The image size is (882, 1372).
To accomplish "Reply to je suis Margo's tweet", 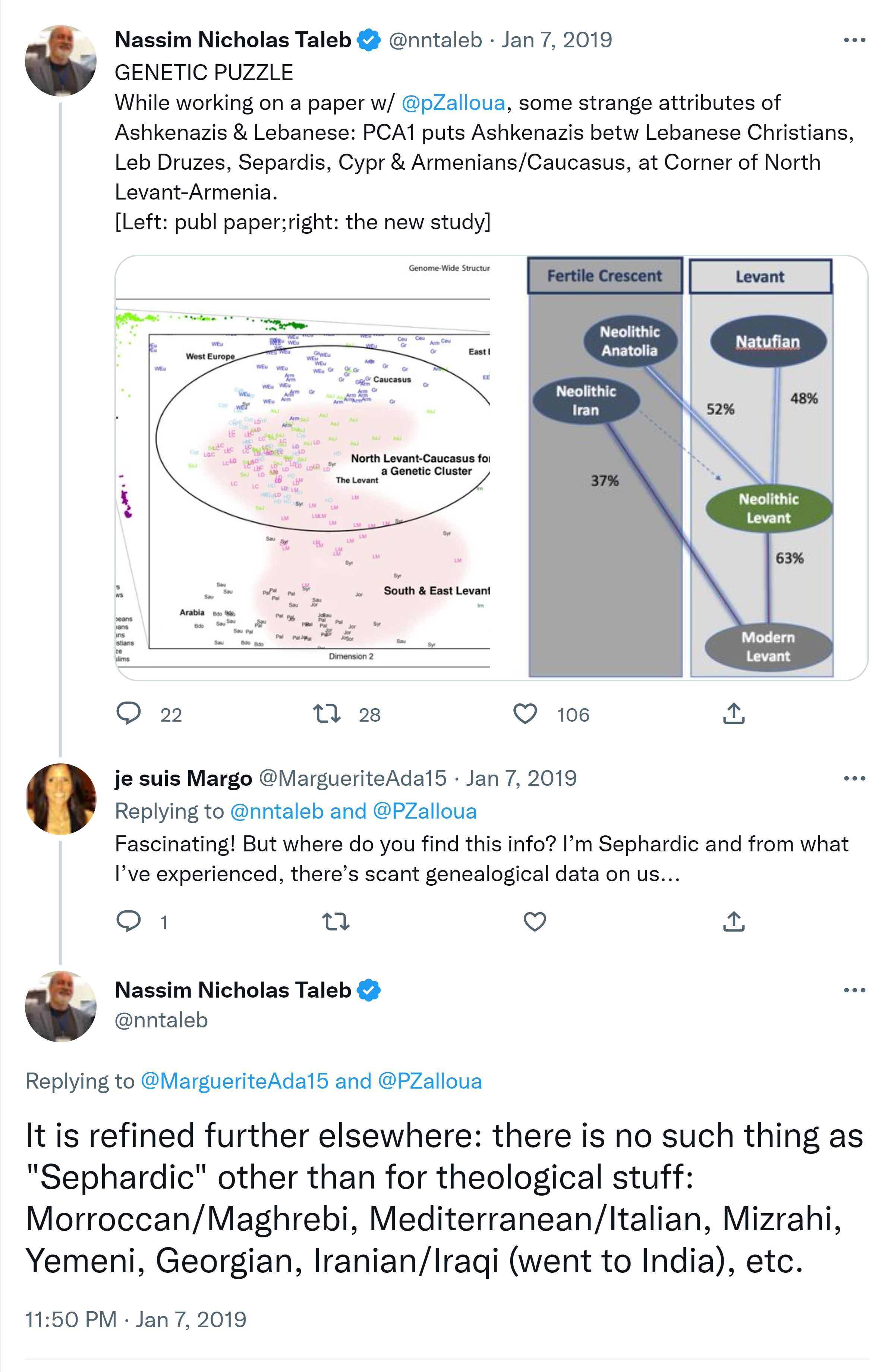I will [x=129, y=921].
